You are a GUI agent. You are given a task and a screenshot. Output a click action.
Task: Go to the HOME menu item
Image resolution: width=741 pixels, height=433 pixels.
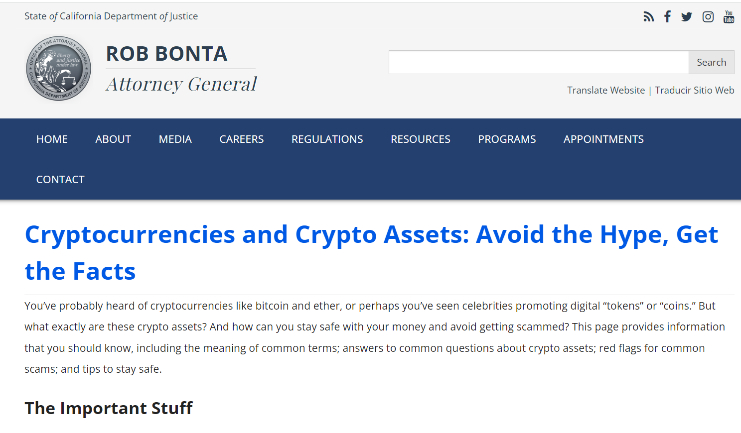coord(52,139)
